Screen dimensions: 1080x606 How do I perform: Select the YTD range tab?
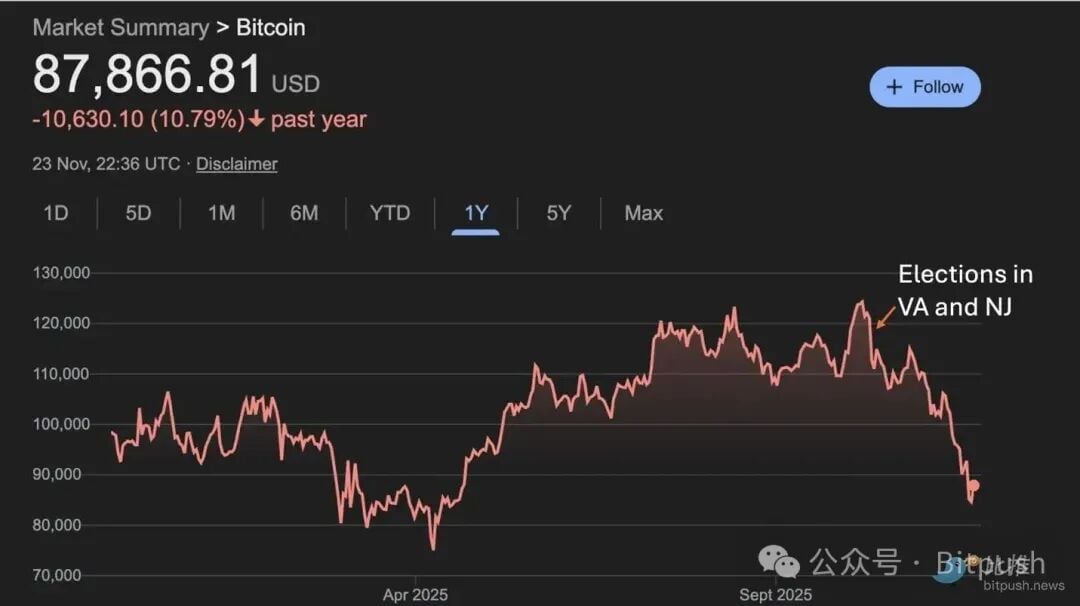coord(390,213)
